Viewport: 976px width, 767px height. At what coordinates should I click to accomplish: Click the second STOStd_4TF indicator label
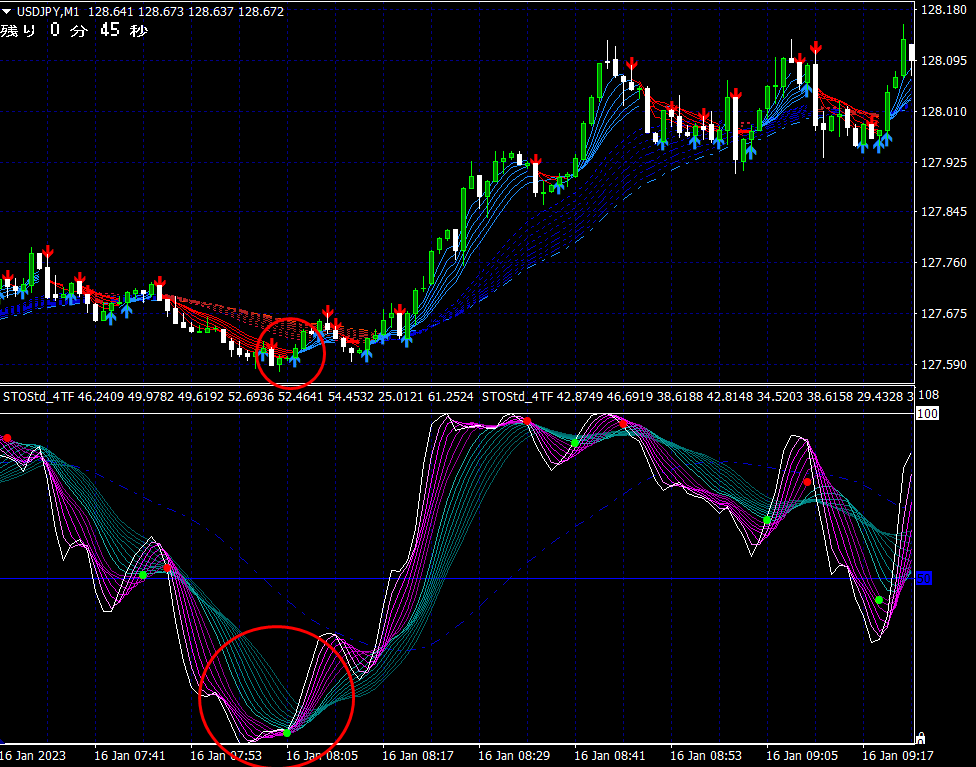(517, 396)
